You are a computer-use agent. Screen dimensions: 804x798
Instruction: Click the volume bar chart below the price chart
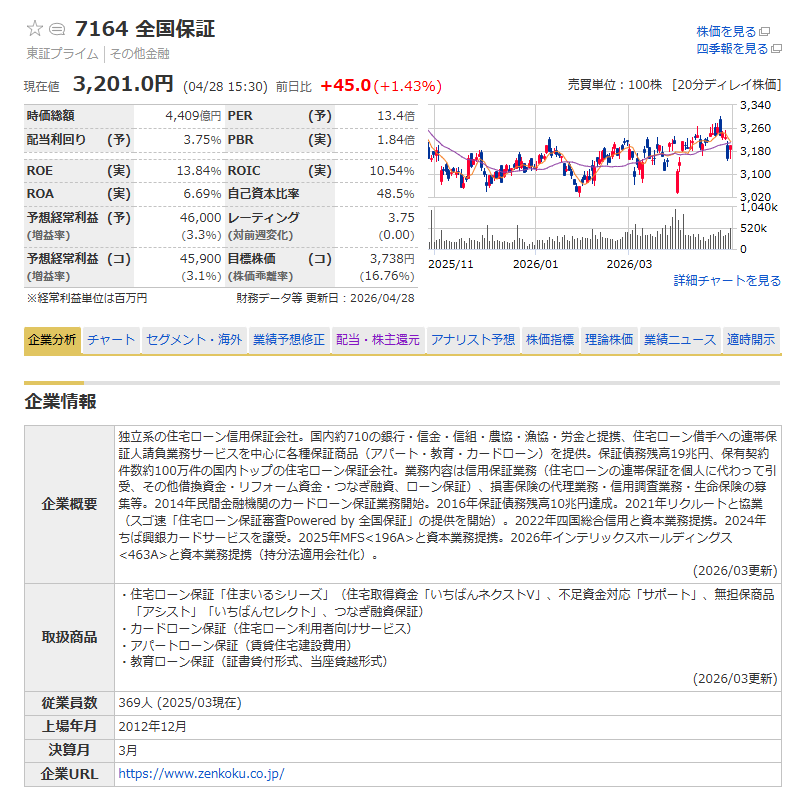coord(580,229)
